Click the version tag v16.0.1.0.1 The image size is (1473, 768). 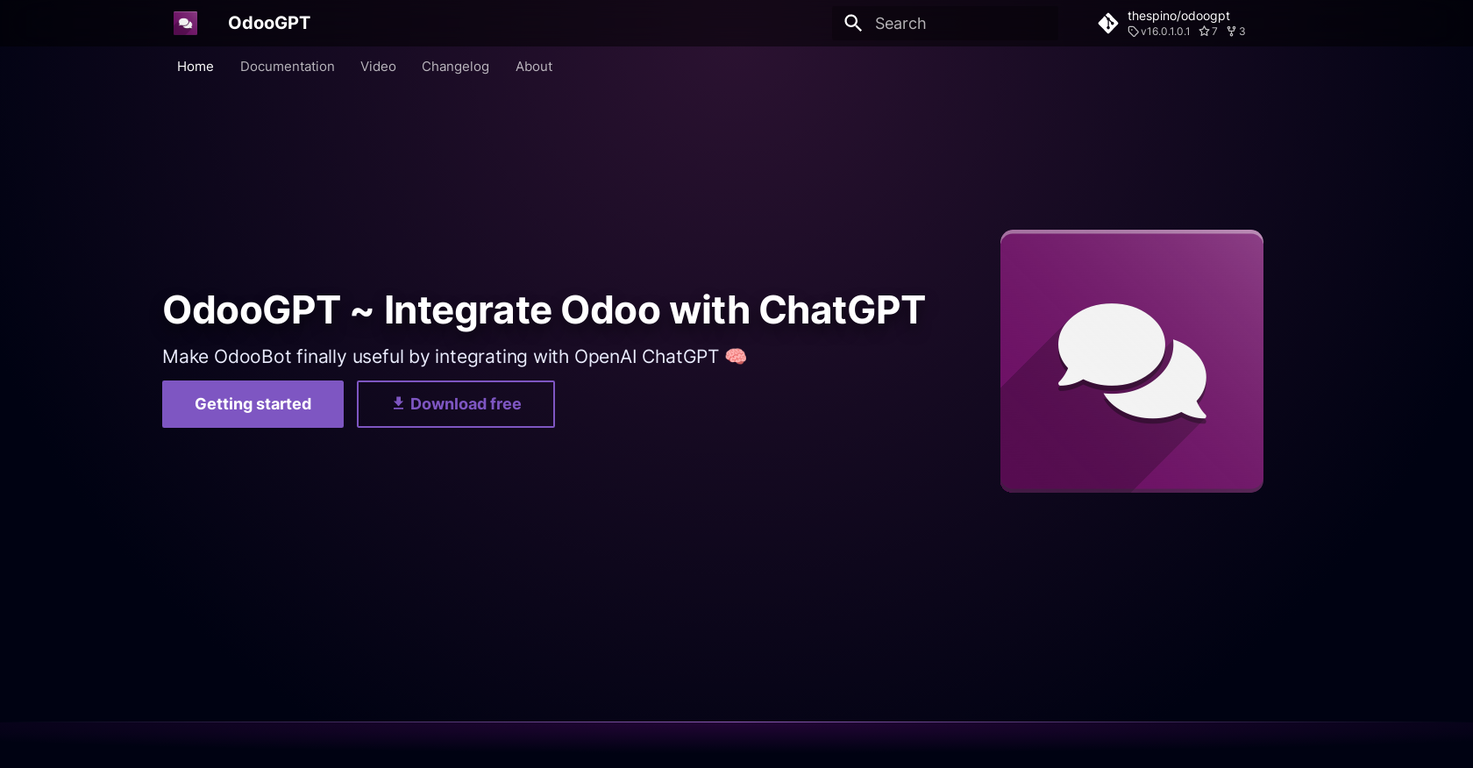pyautogui.click(x=1159, y=32)
